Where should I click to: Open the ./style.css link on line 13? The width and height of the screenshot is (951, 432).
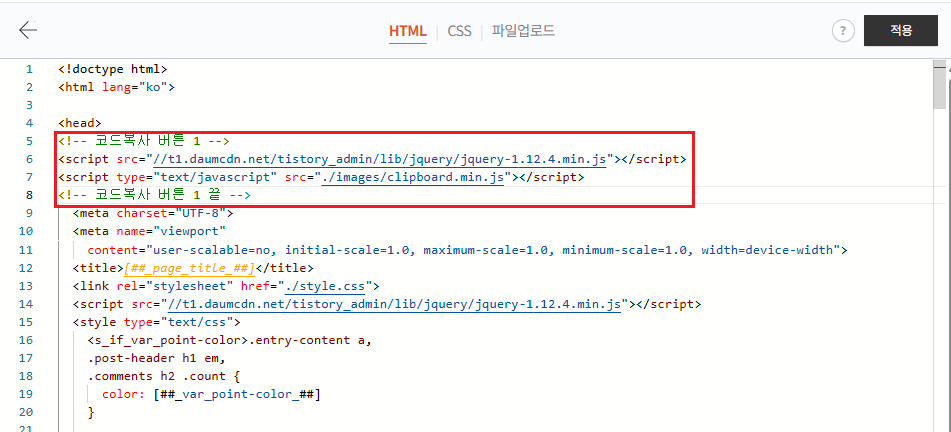[x=324, y=286]
